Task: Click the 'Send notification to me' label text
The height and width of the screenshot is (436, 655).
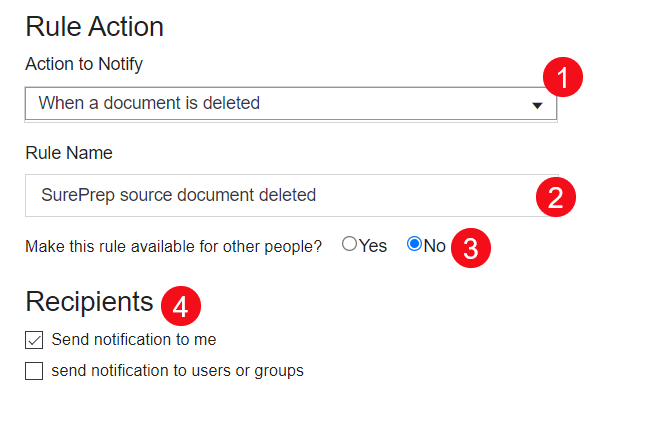Action: [134, 340]
